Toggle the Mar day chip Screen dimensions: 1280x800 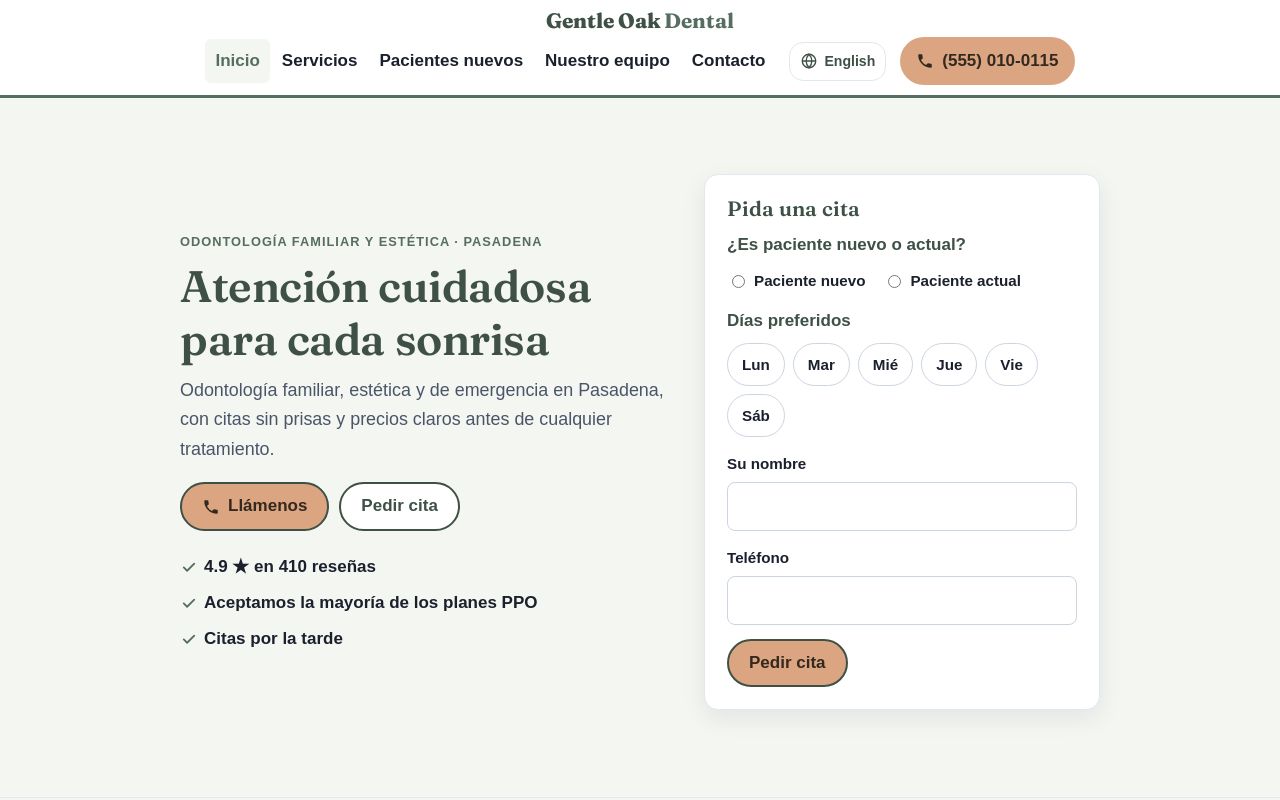click(x=821, y=364)
